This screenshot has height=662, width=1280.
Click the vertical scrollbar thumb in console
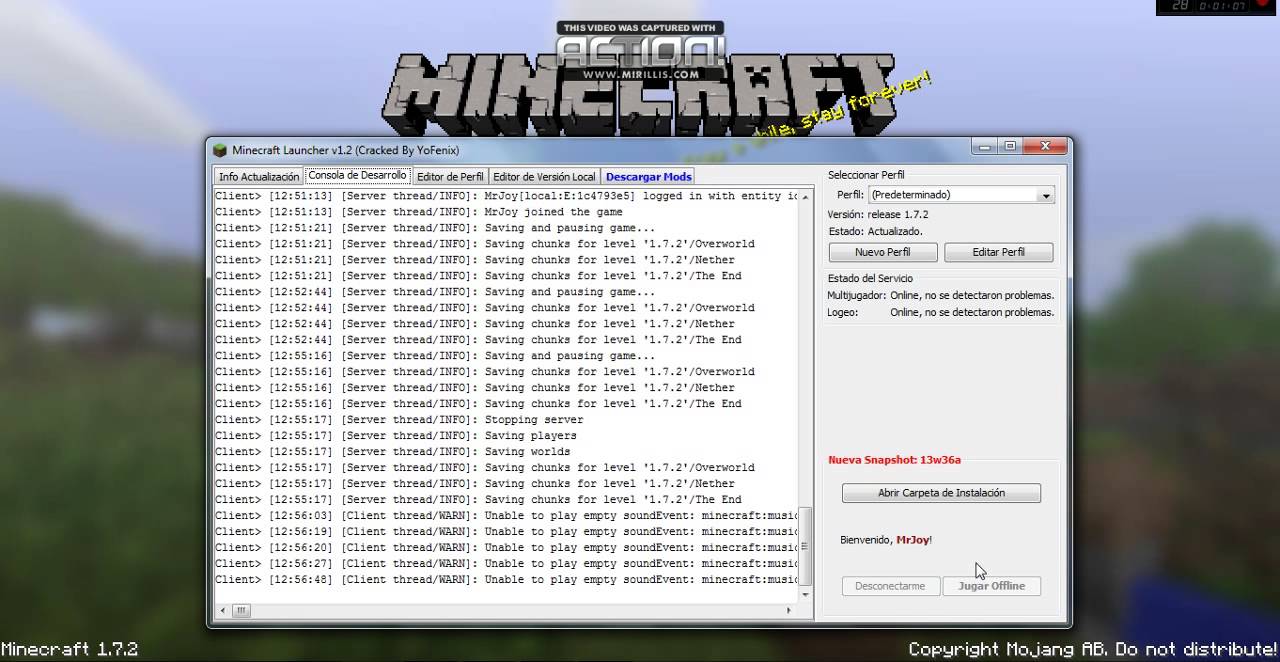805,547
